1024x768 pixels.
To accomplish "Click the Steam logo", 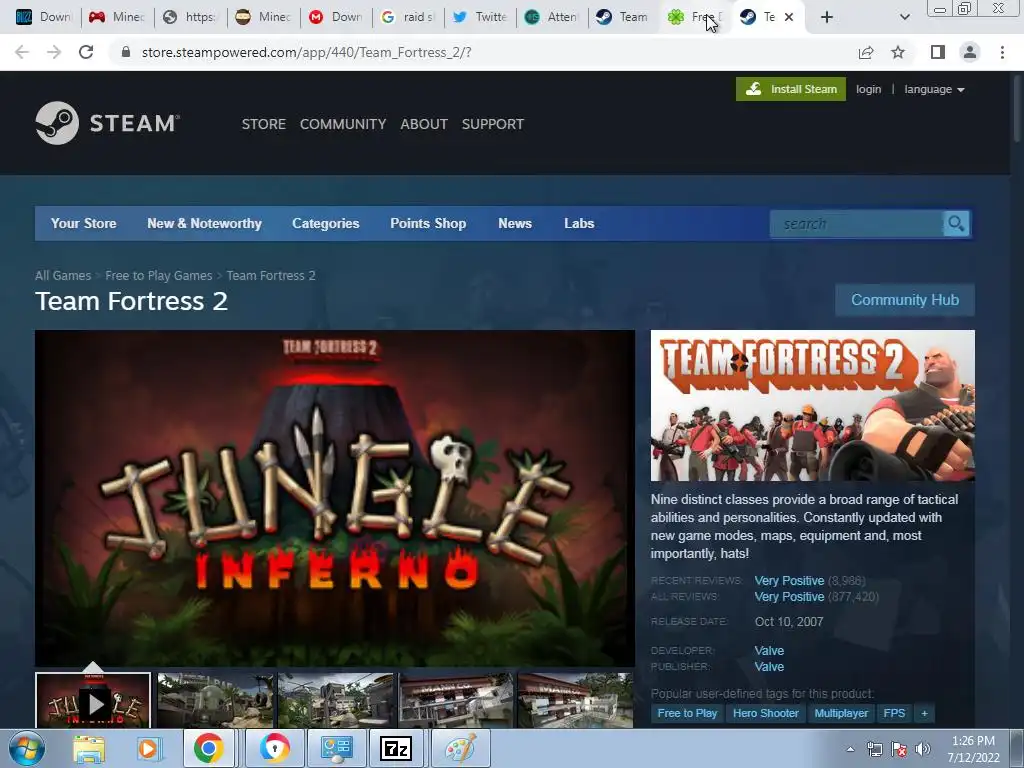I will coord(108,123).
